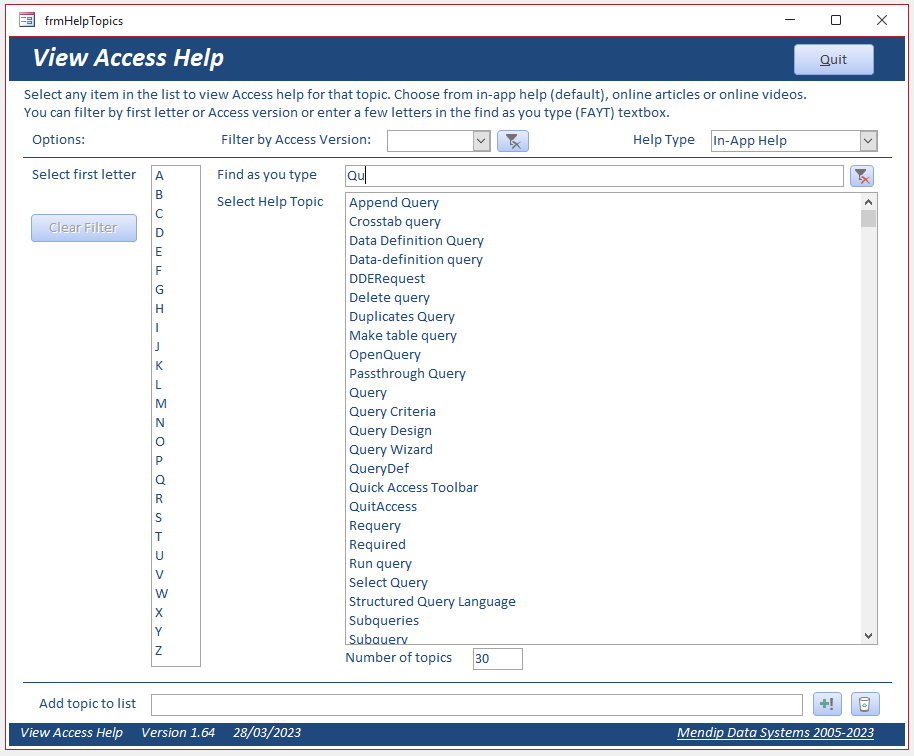
Task: Click scroll down arrow of topic list
Action: point(869,636)
